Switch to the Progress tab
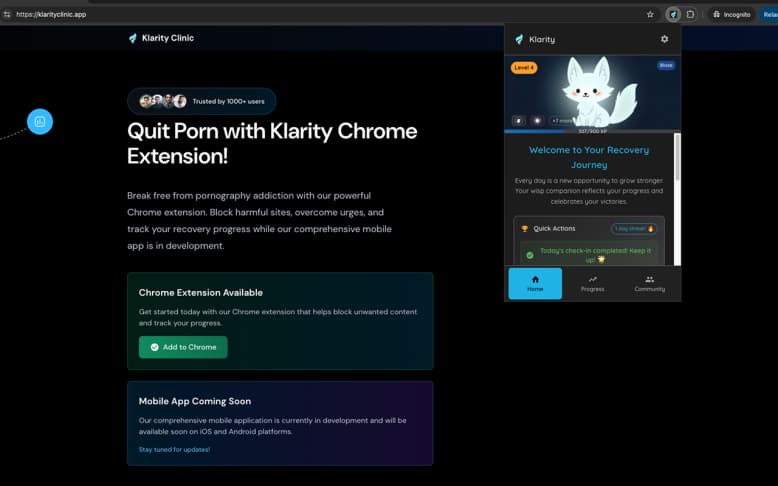This screenshot has height=486, width=778. [x=592, y=283]
